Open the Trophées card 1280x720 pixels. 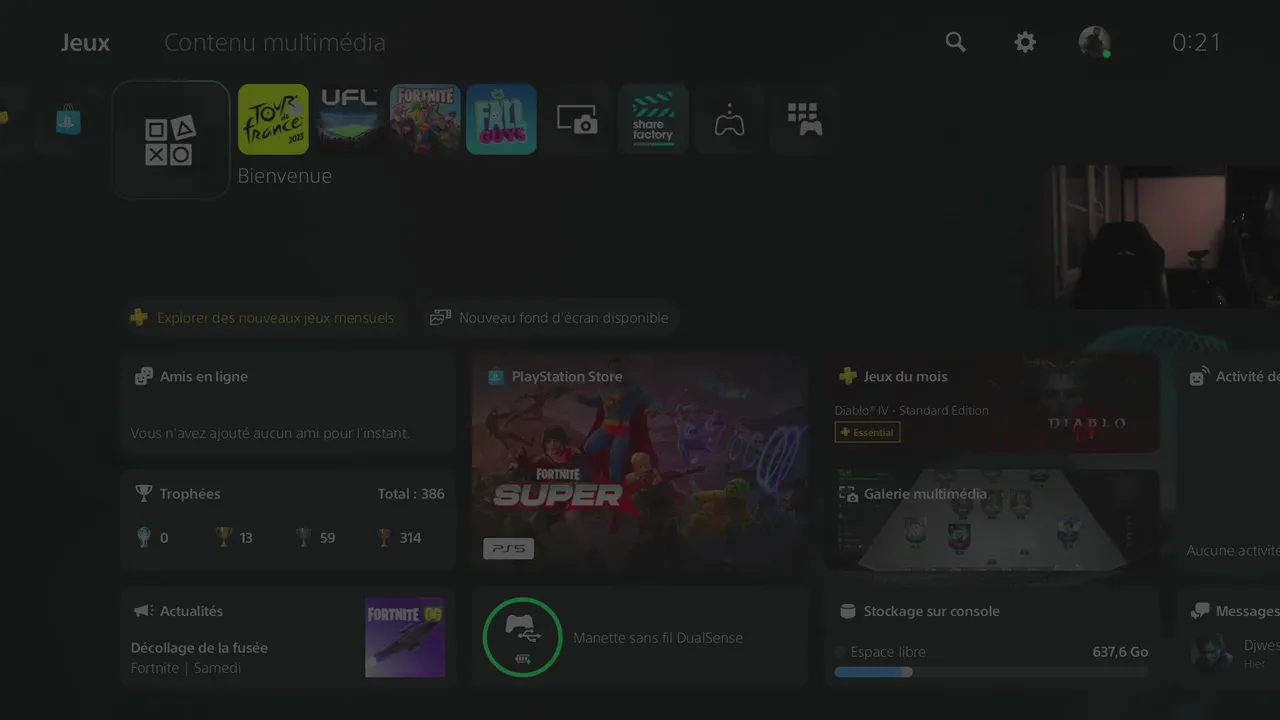(x=288, y=520)
